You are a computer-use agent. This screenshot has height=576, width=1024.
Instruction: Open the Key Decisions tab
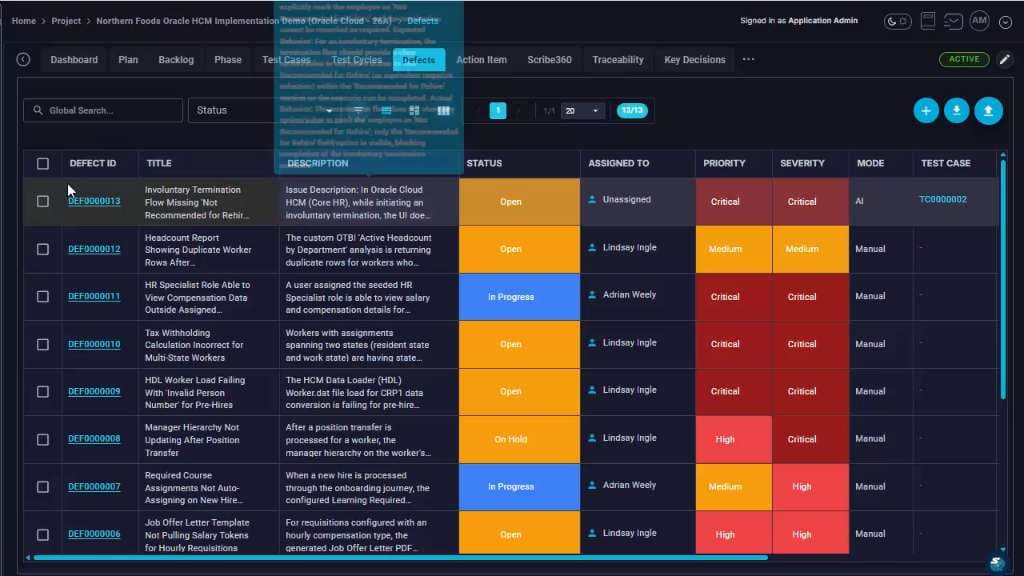pos(695,59)
